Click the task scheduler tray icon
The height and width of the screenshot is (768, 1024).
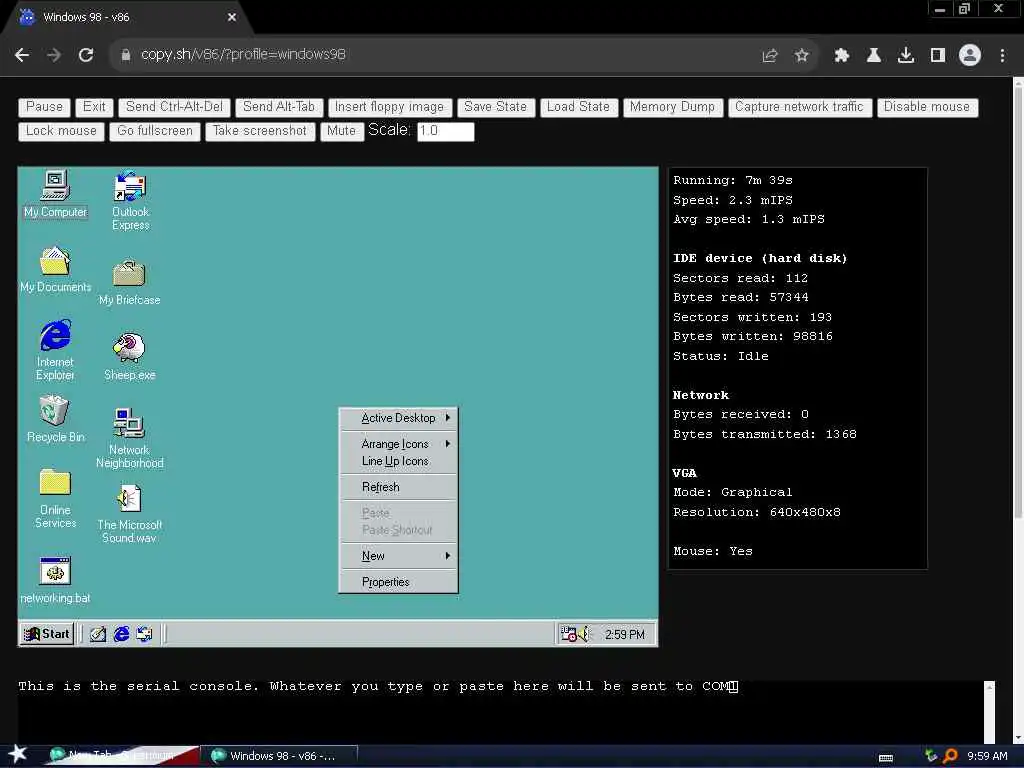click(568, 634)
